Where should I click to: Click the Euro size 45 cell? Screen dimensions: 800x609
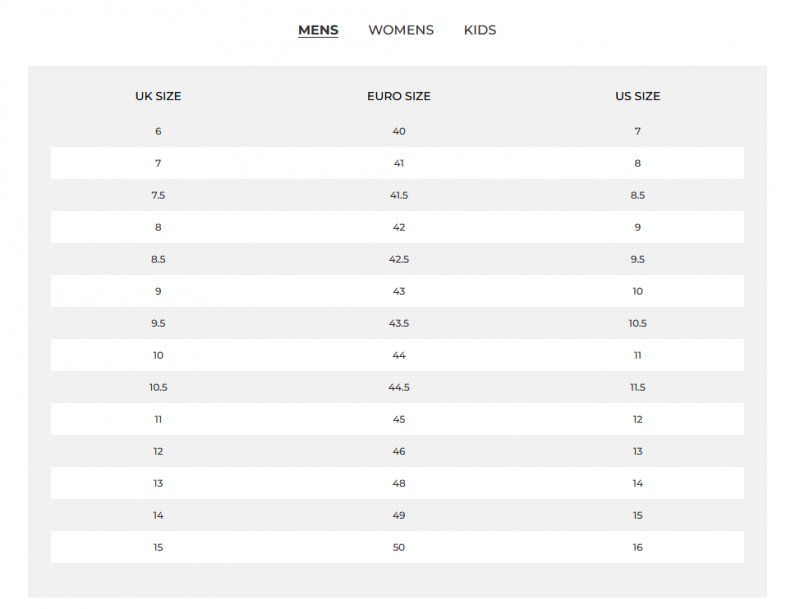click(399, 419)
